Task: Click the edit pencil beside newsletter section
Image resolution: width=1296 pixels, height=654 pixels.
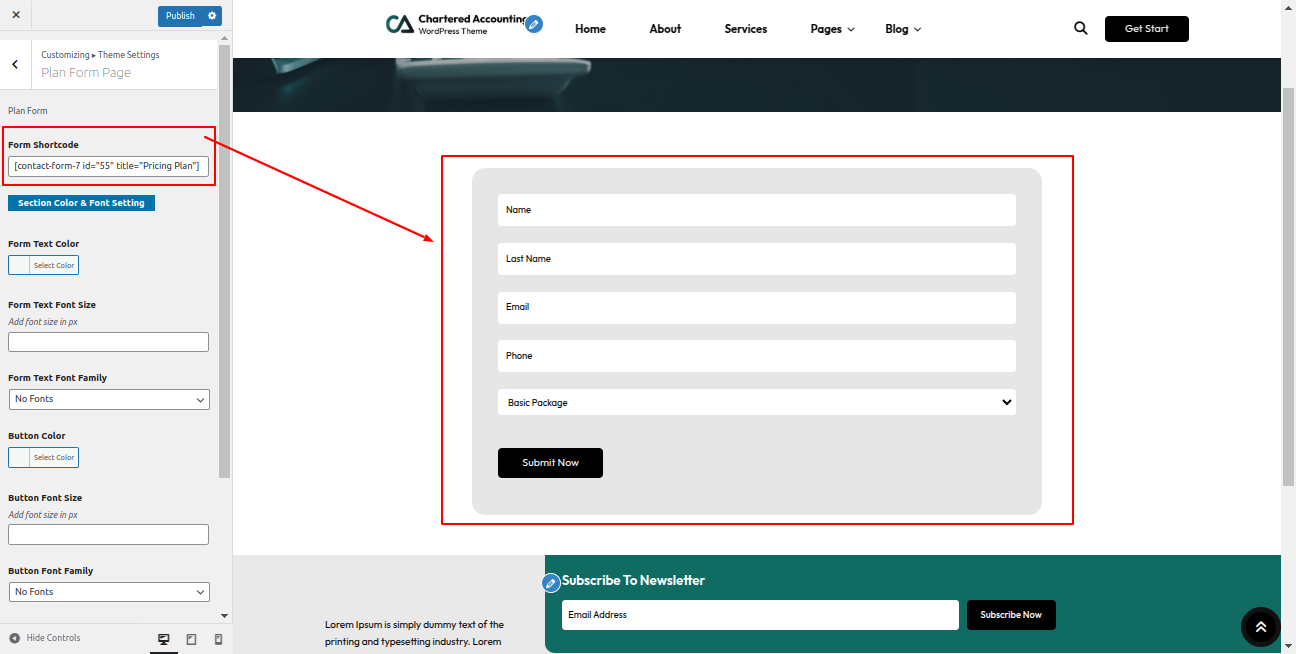Action: pos(550,582)
